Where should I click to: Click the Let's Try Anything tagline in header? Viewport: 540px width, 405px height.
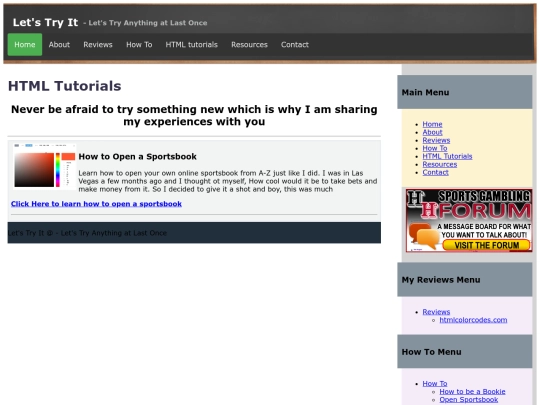[x=145, y=23]
